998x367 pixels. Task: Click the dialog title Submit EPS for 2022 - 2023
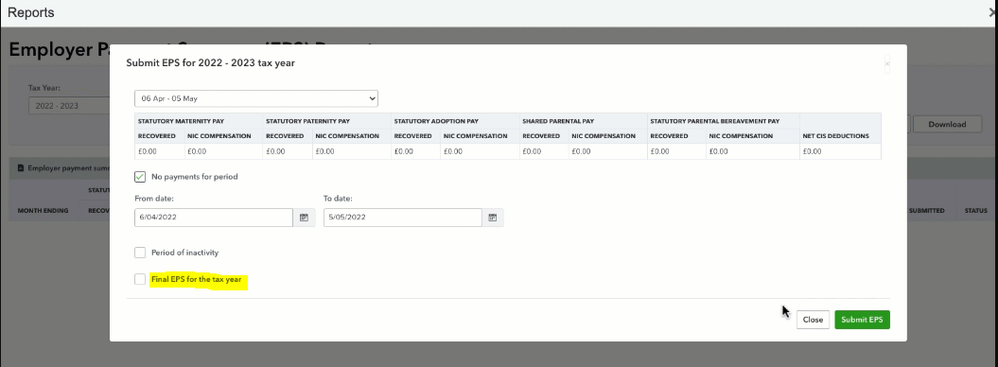211,63
